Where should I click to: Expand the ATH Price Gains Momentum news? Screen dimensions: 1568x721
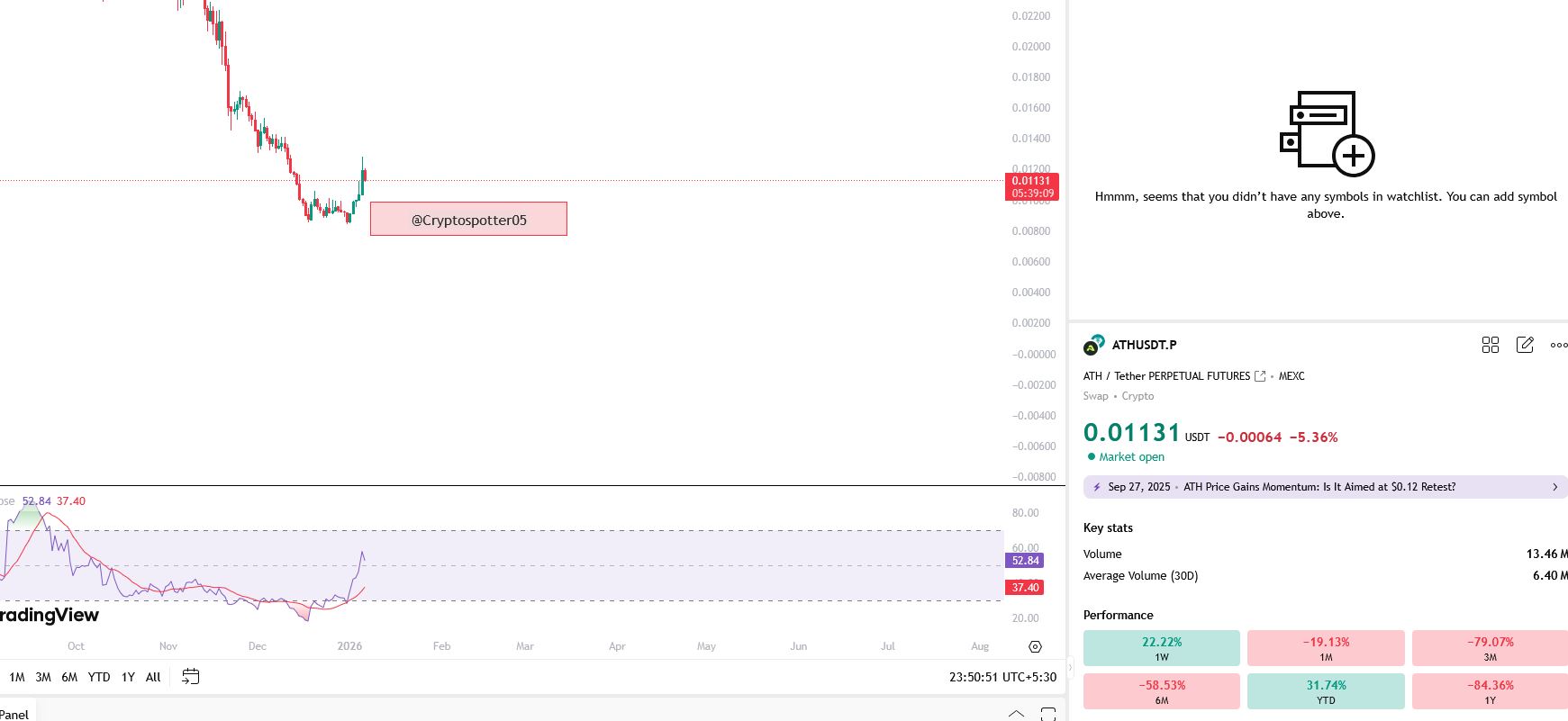tap(1325, 487)
